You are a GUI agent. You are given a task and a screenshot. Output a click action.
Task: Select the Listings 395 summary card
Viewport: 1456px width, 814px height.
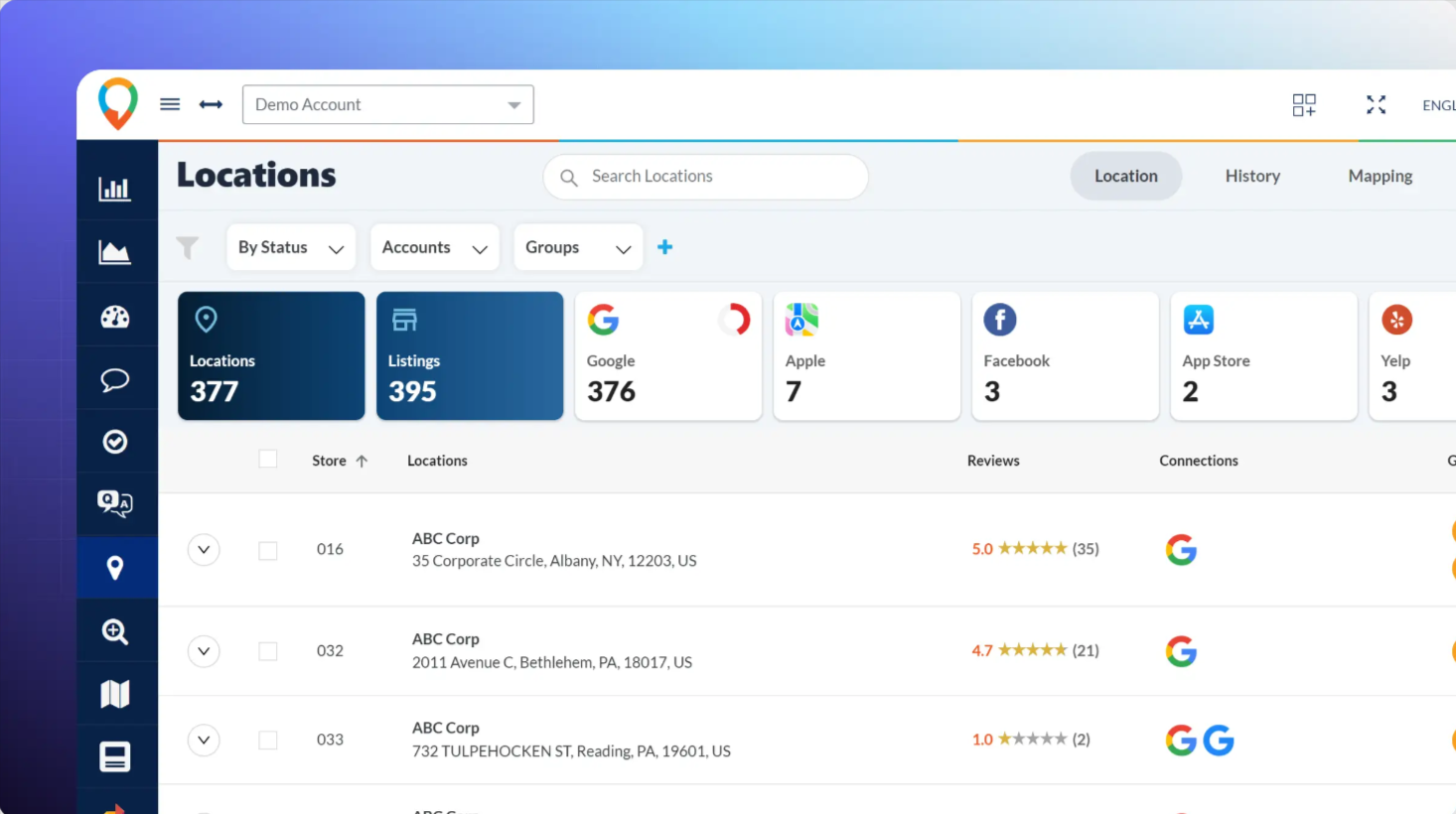coord(470,355)
